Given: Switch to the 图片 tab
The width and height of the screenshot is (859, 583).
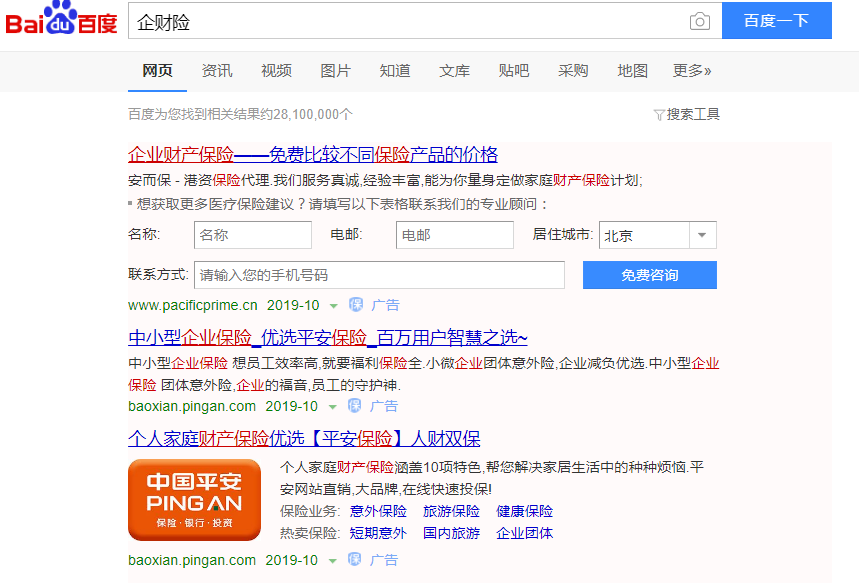Looking at the screenshot, I should tap(335, 71).
